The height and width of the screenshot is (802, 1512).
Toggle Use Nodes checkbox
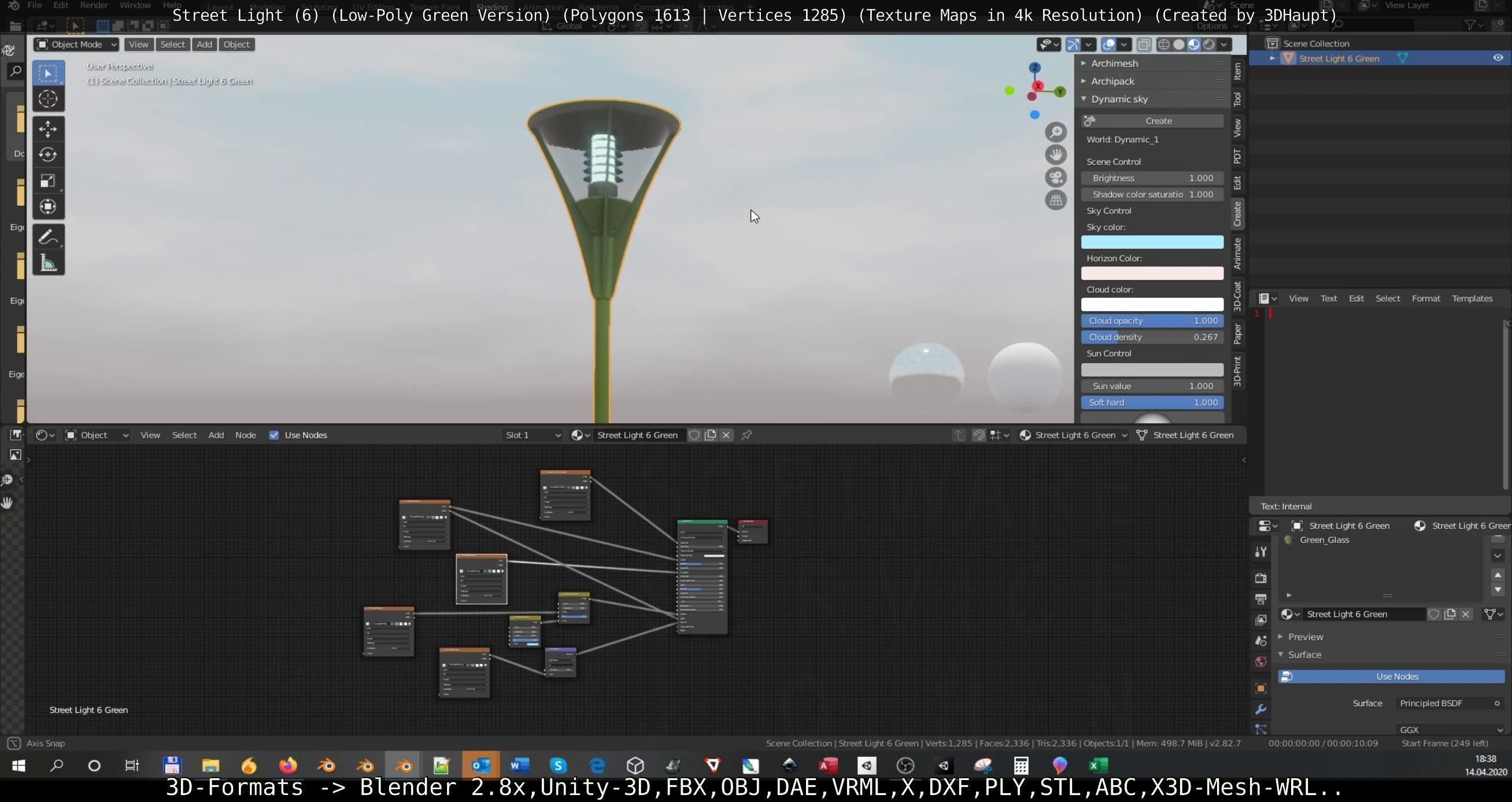click(274, 435)
